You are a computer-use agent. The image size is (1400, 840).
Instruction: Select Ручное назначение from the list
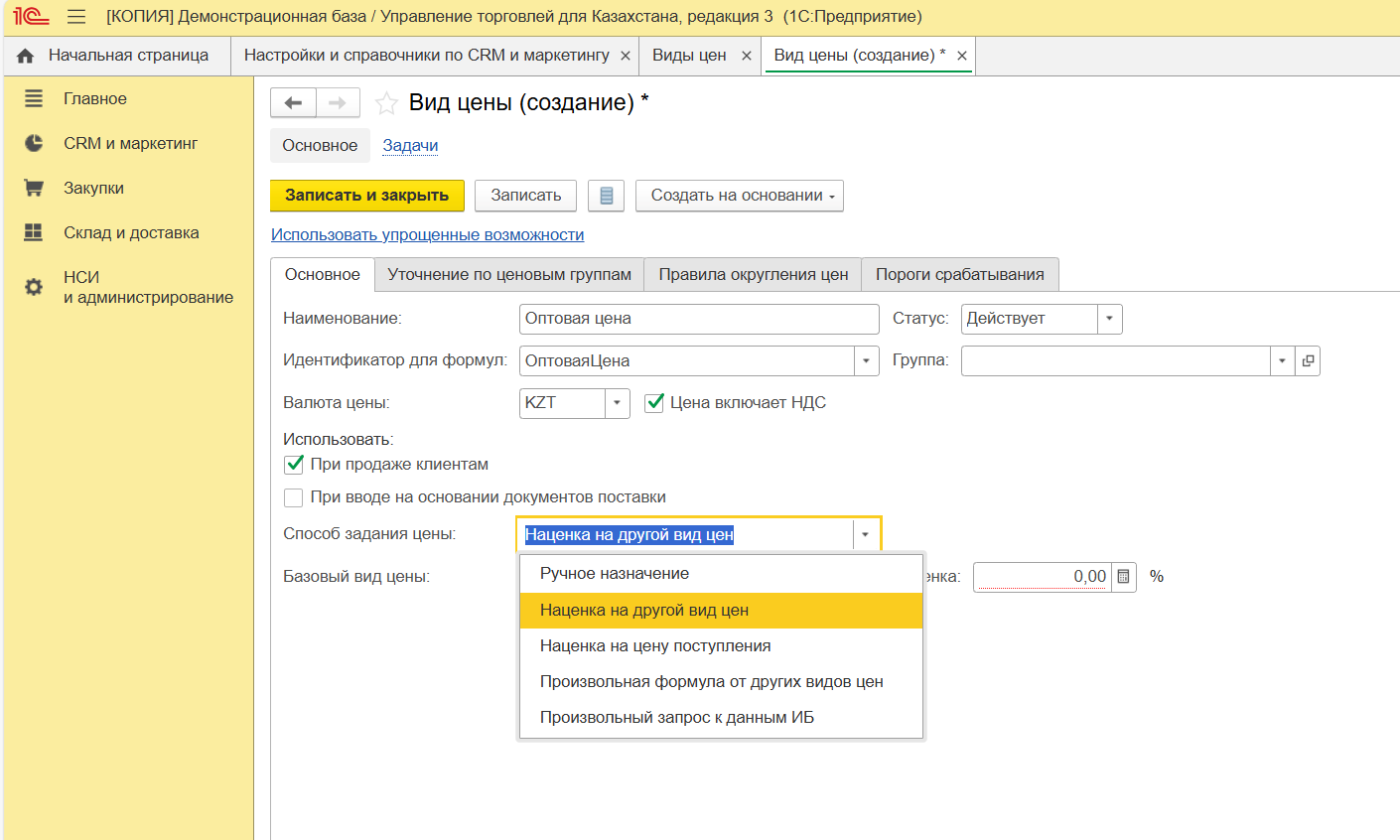click(615, 574)
